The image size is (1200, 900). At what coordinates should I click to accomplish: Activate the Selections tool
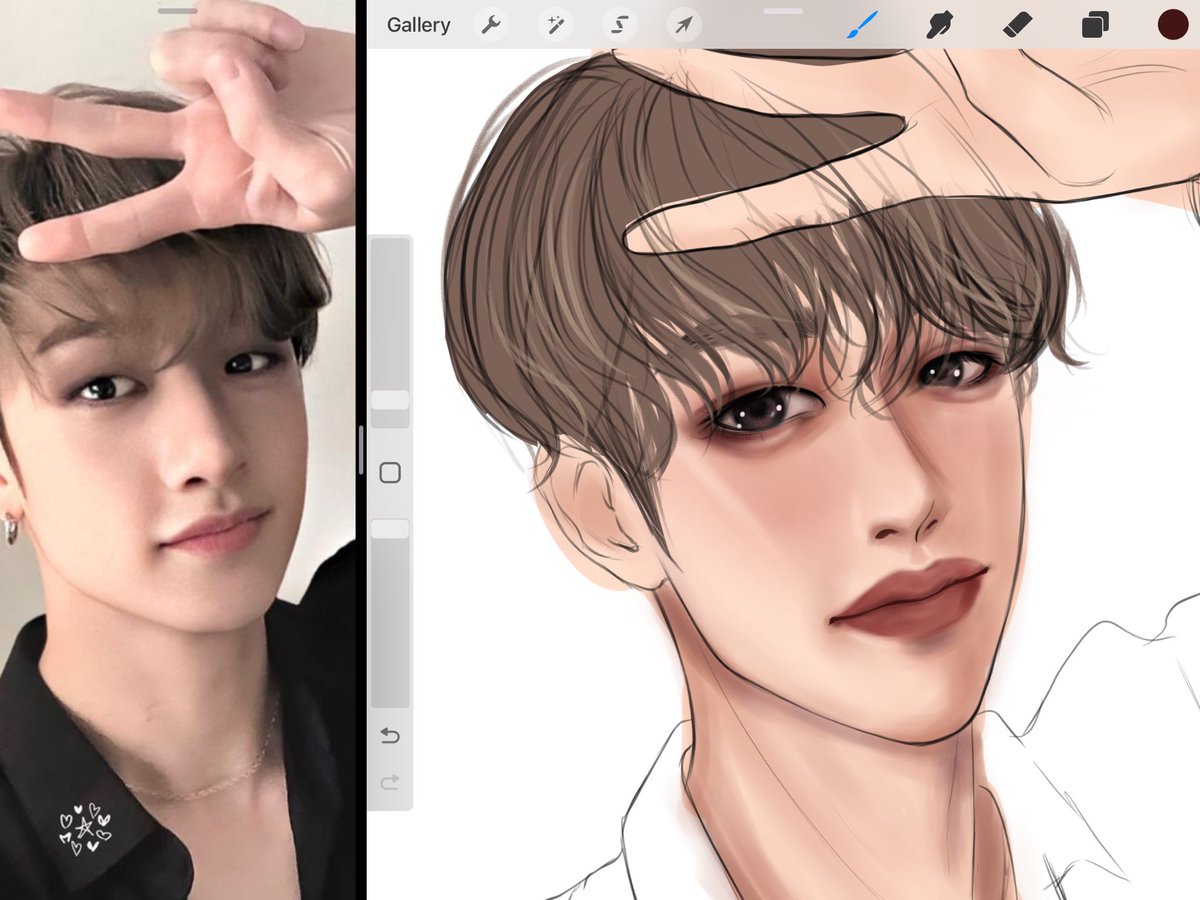click(x=620, y=24)
